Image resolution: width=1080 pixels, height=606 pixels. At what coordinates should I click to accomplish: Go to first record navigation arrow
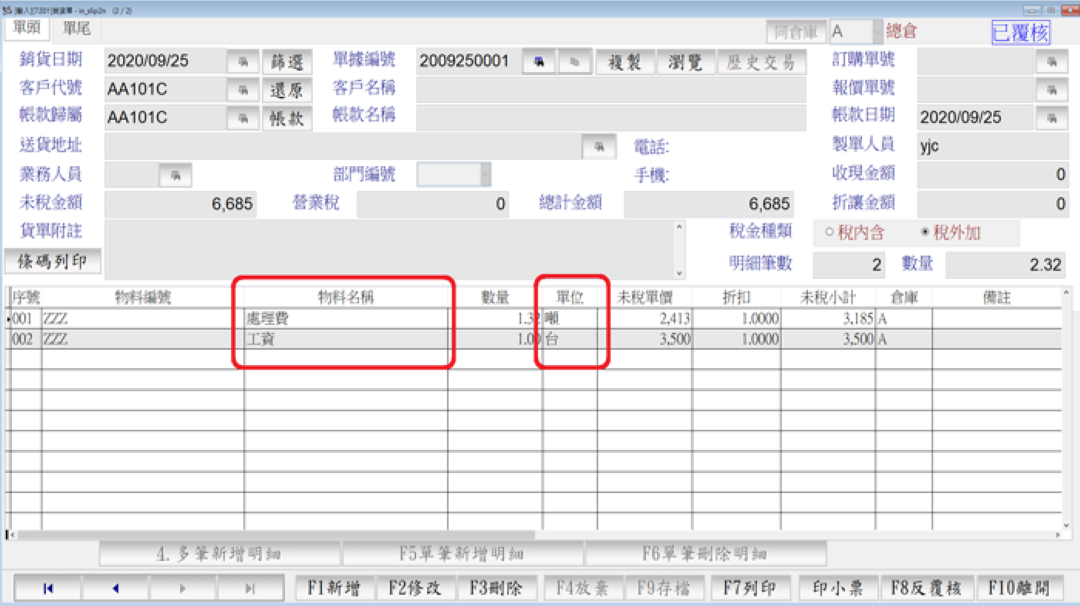pyautogui.click(x=47, y=589)
